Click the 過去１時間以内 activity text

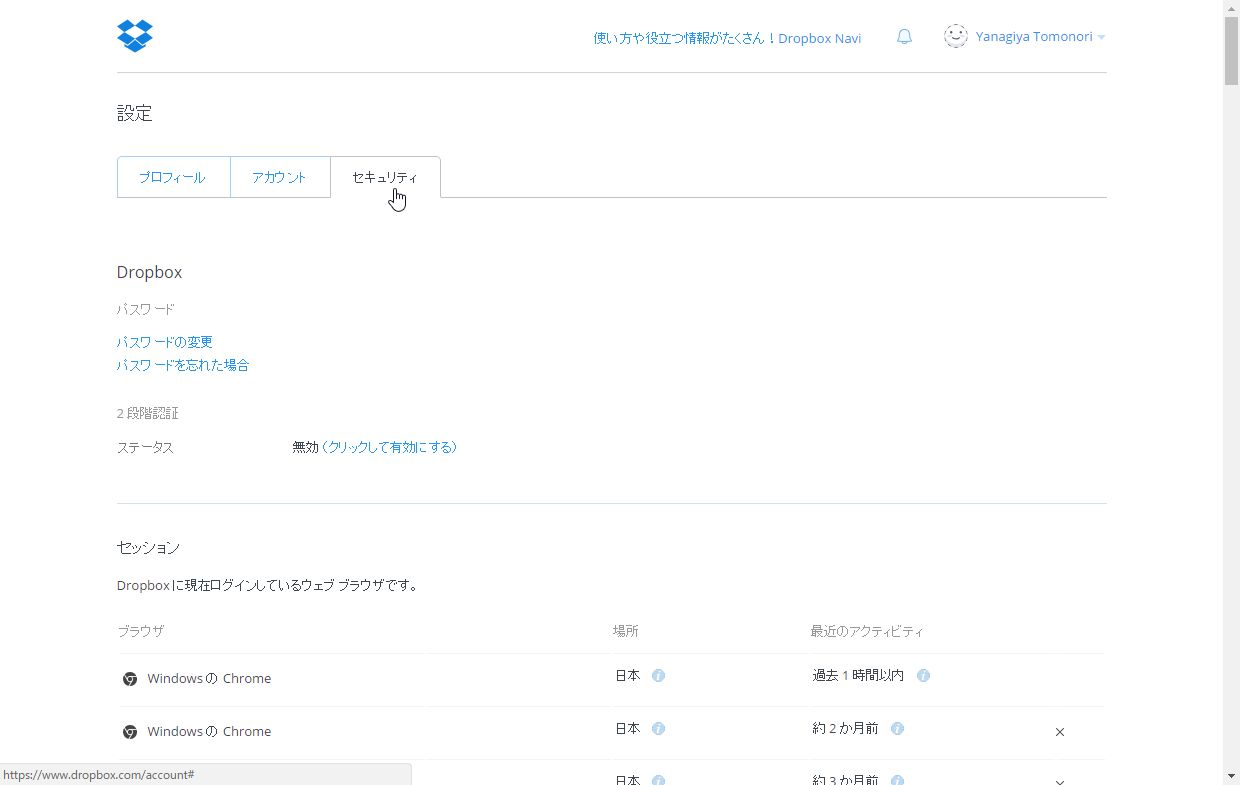(x=858, y=676)
